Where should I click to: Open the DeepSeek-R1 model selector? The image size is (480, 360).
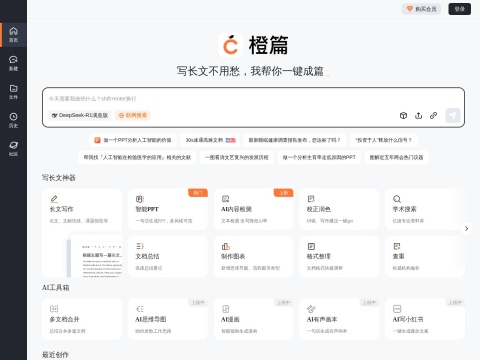point(80,115)
